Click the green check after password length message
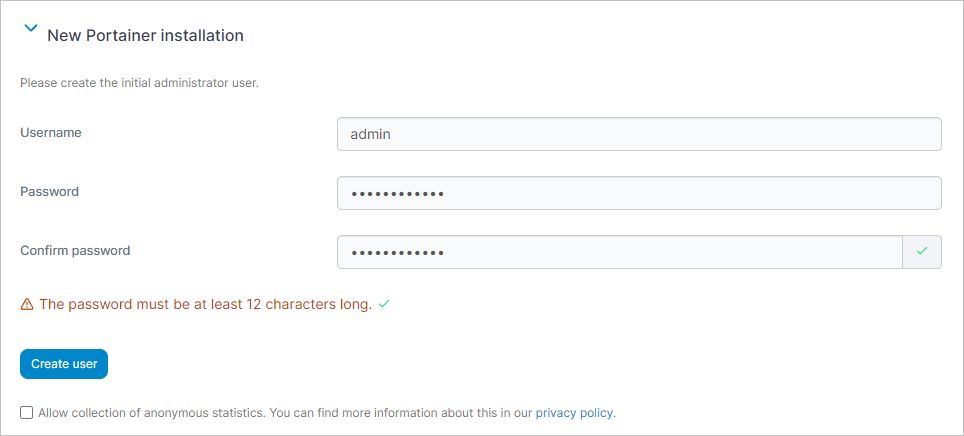Screen dimensions: 964x436 click(384, 304)
